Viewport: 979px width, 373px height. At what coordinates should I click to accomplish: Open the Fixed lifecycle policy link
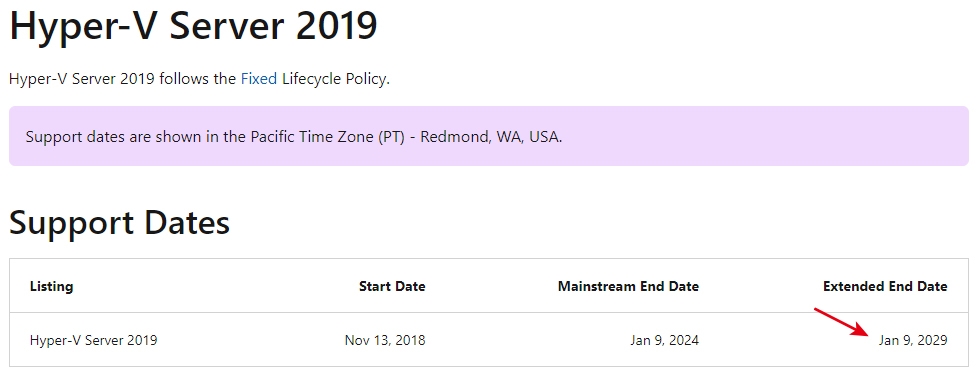click(258, 80)
